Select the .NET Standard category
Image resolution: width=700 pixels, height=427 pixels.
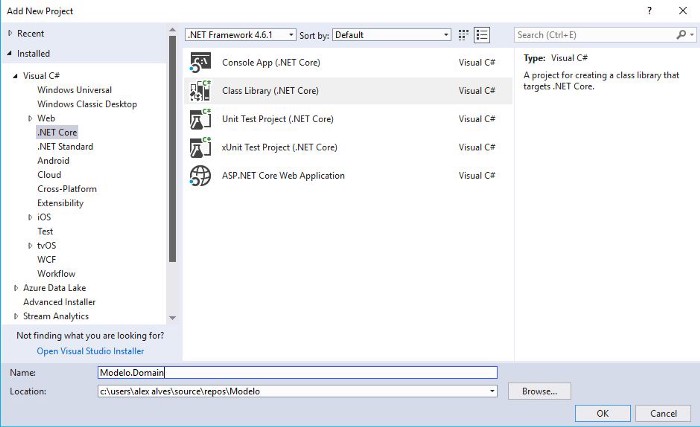pos(65,147)
